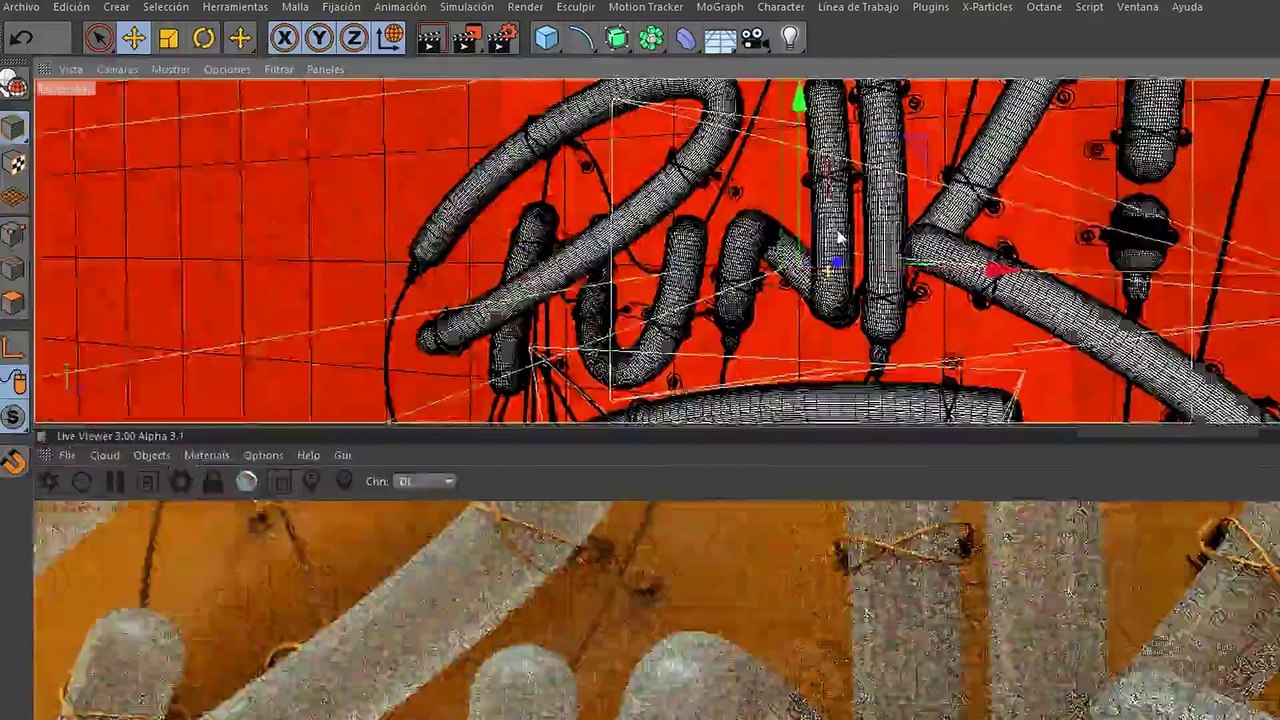The width and height of the screenshot is (1280, 720).
Task: Open the Render to Picture Viewer icon
Action: (x=466, y=39)
